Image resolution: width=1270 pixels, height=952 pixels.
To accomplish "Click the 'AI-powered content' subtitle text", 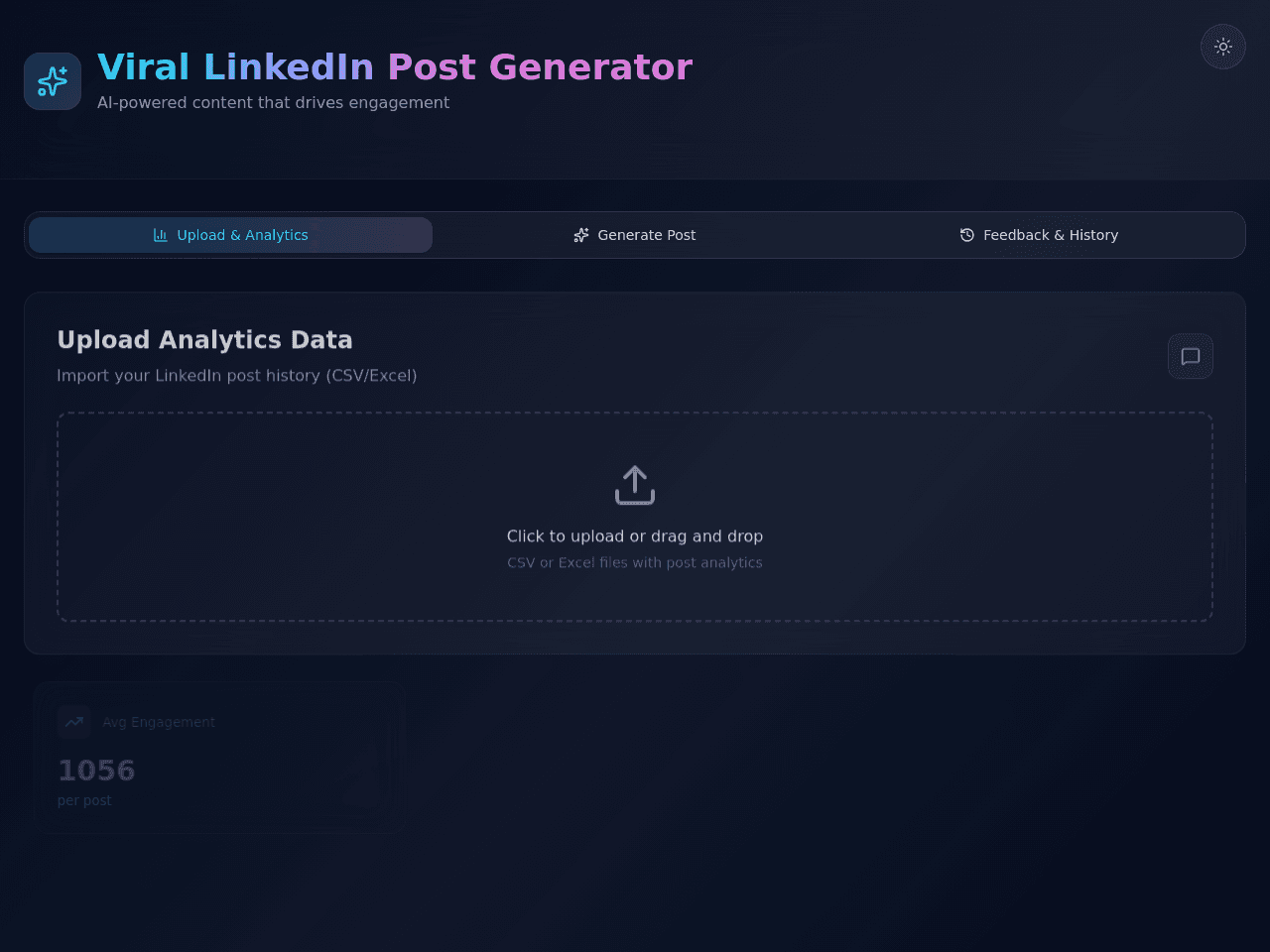I will pyautogui.click(x=273, y=102).
